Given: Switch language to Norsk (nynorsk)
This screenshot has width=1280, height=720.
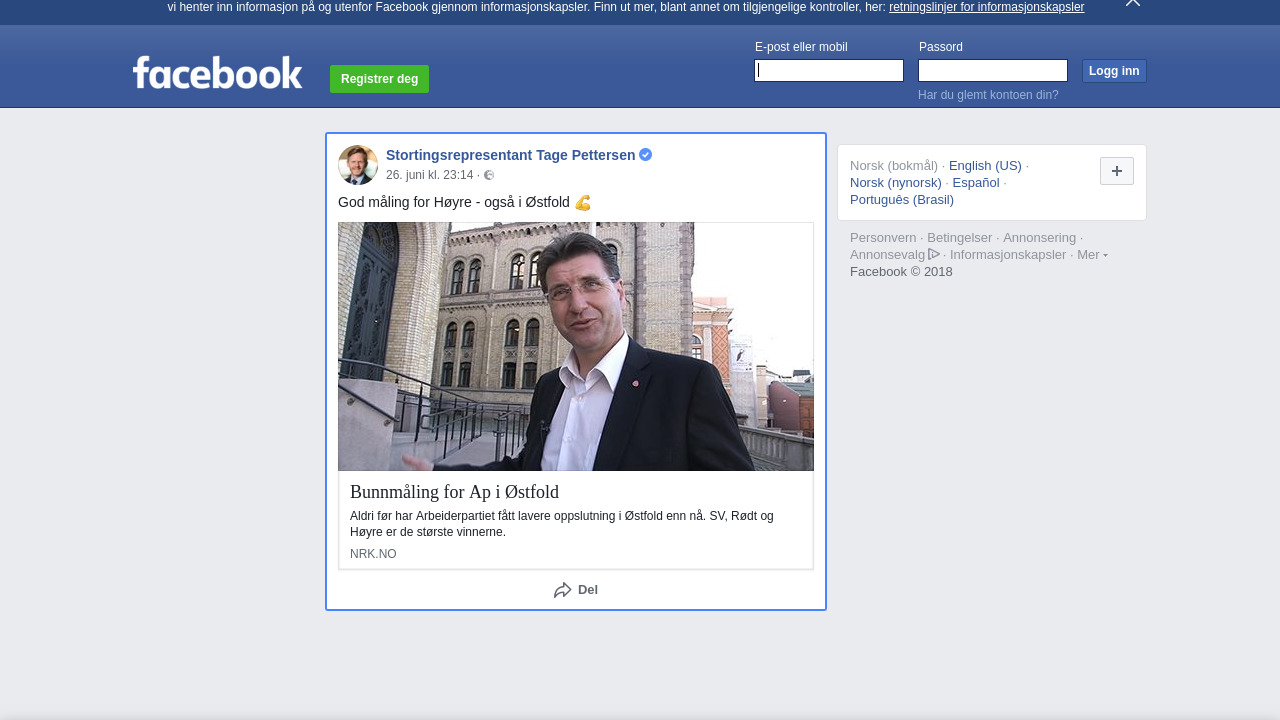Looking at the screenshot, I should 895,183.
